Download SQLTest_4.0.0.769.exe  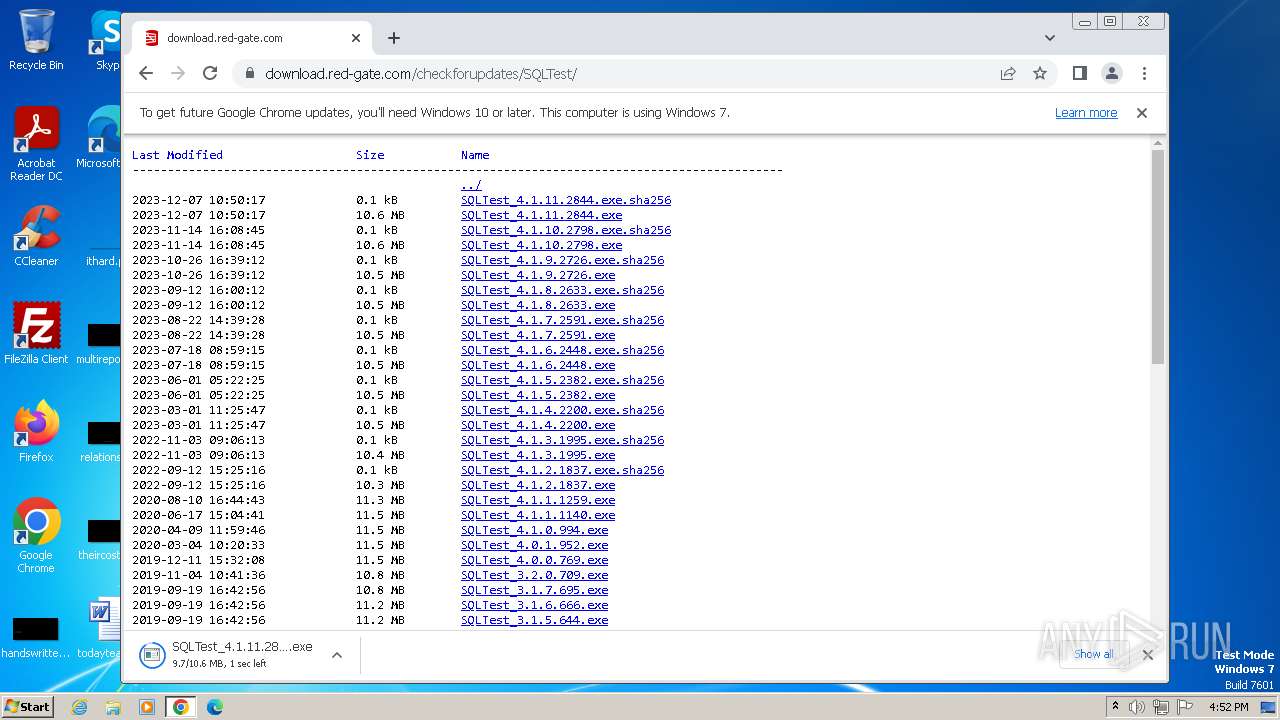coord(534,560)
